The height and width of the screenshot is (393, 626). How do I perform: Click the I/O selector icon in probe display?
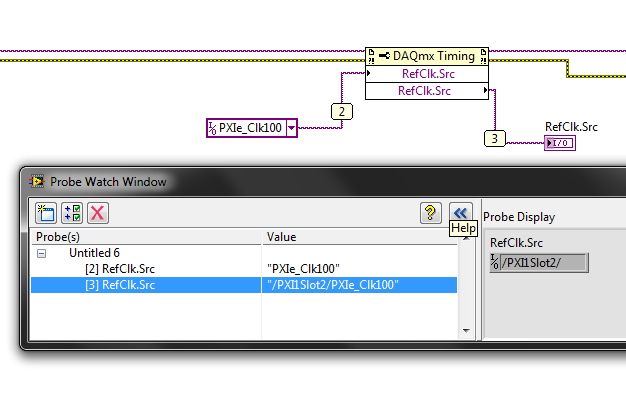[x=495, y=262]
